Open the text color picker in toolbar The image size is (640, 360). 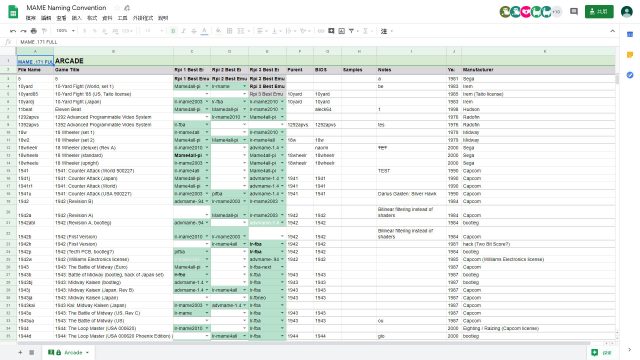(x=204, y=31)
